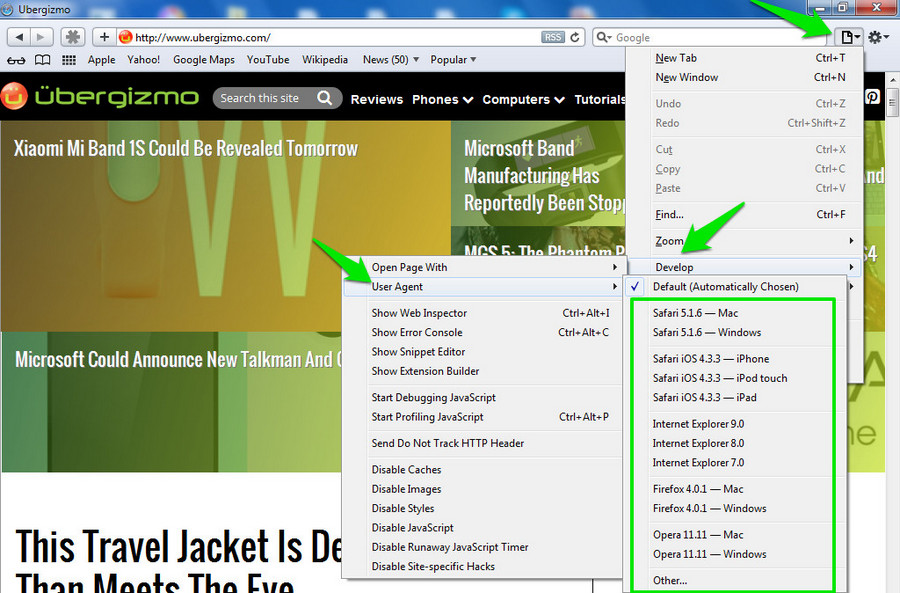
Task: Choose Internet Explorer 8.0 user agent
Action: 735,443
